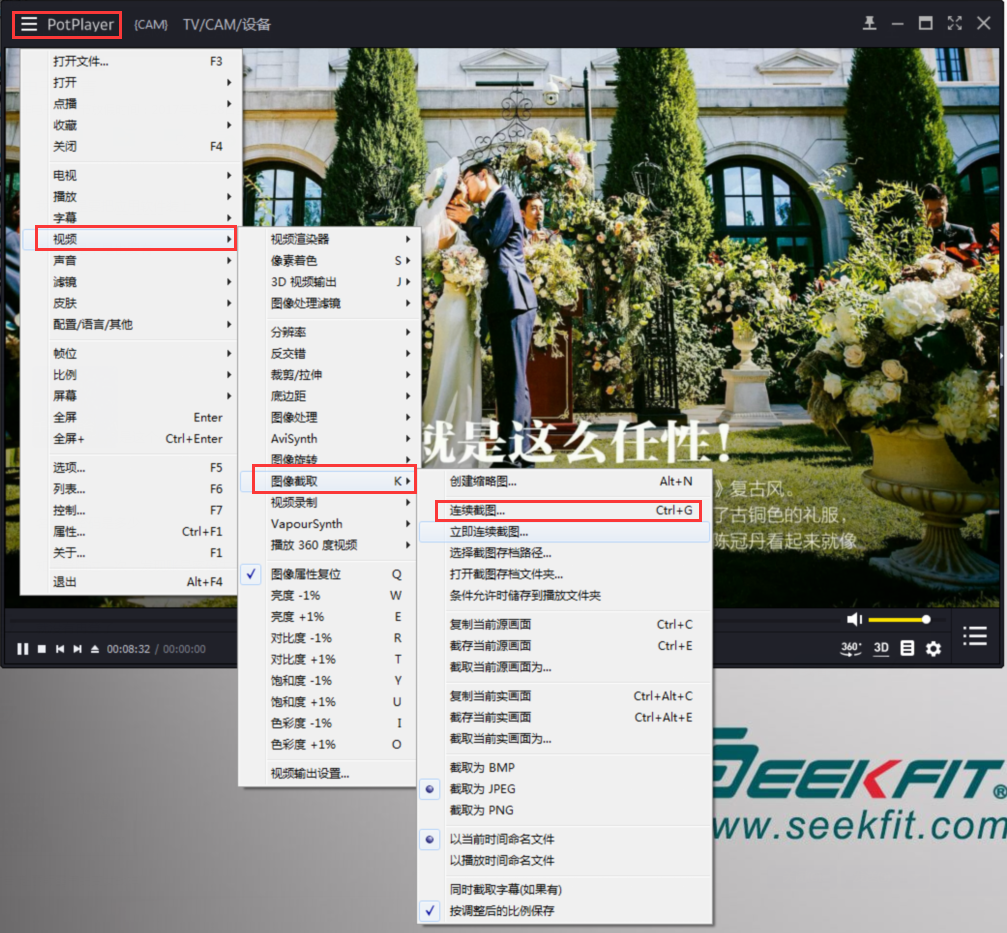Select the 截取为 PNG radio option

point(482,810)
